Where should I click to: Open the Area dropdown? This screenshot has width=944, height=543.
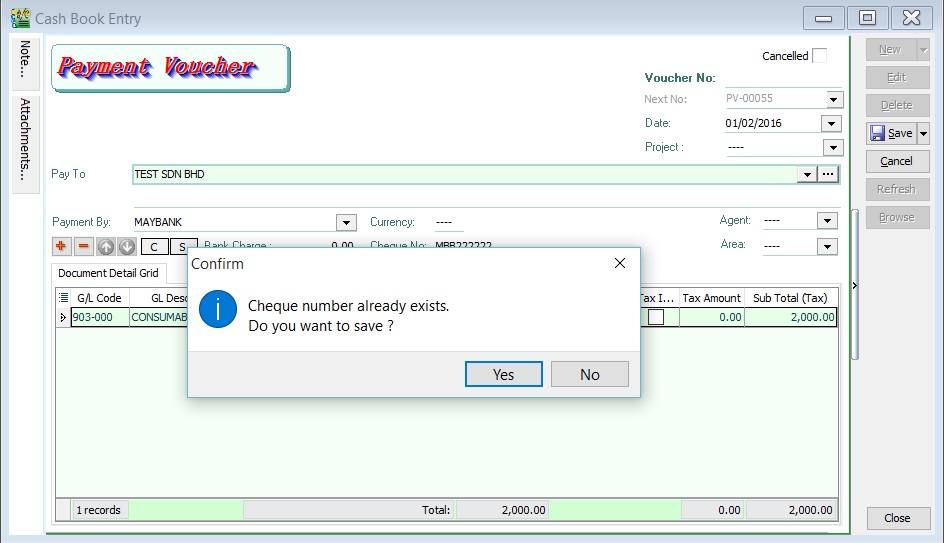827,246
